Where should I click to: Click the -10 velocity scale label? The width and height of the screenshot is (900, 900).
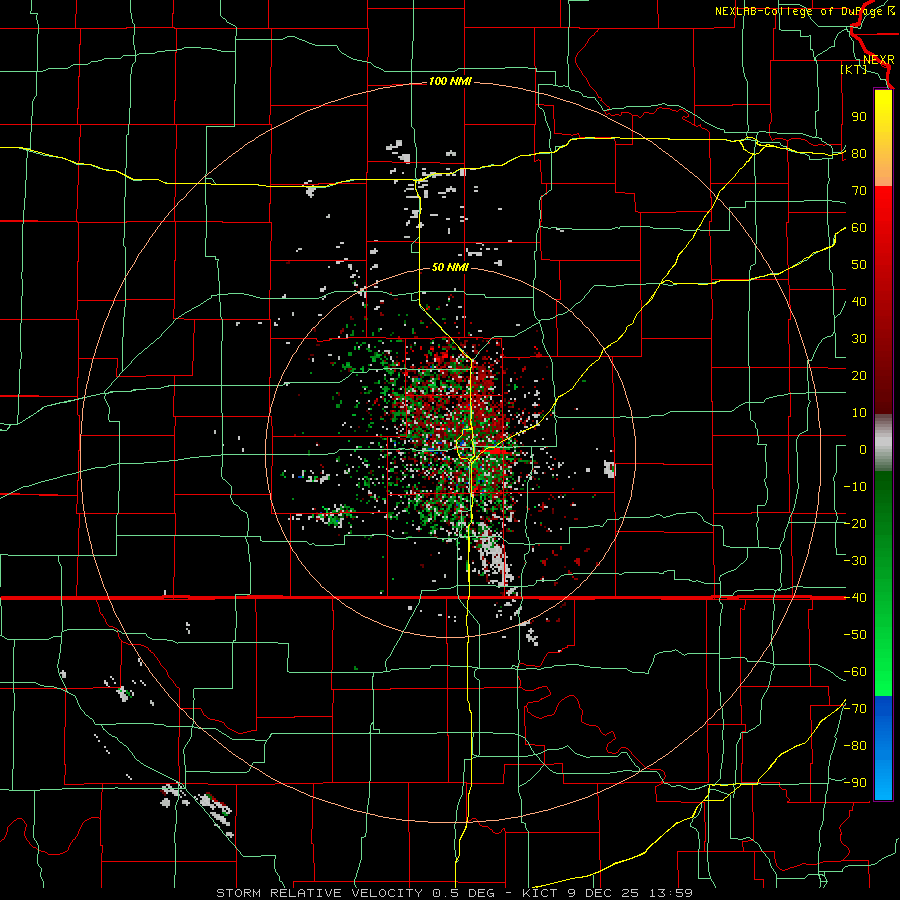[855, 487]
